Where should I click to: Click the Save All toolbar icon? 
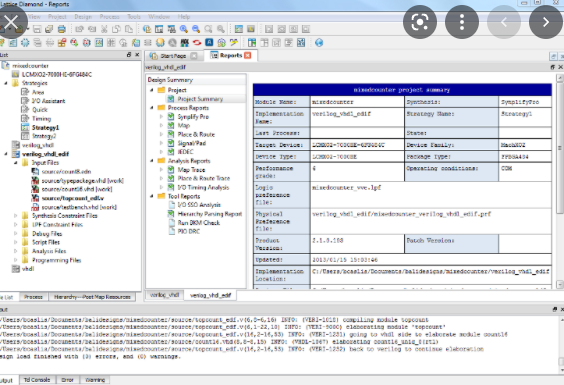click(49, 29)
